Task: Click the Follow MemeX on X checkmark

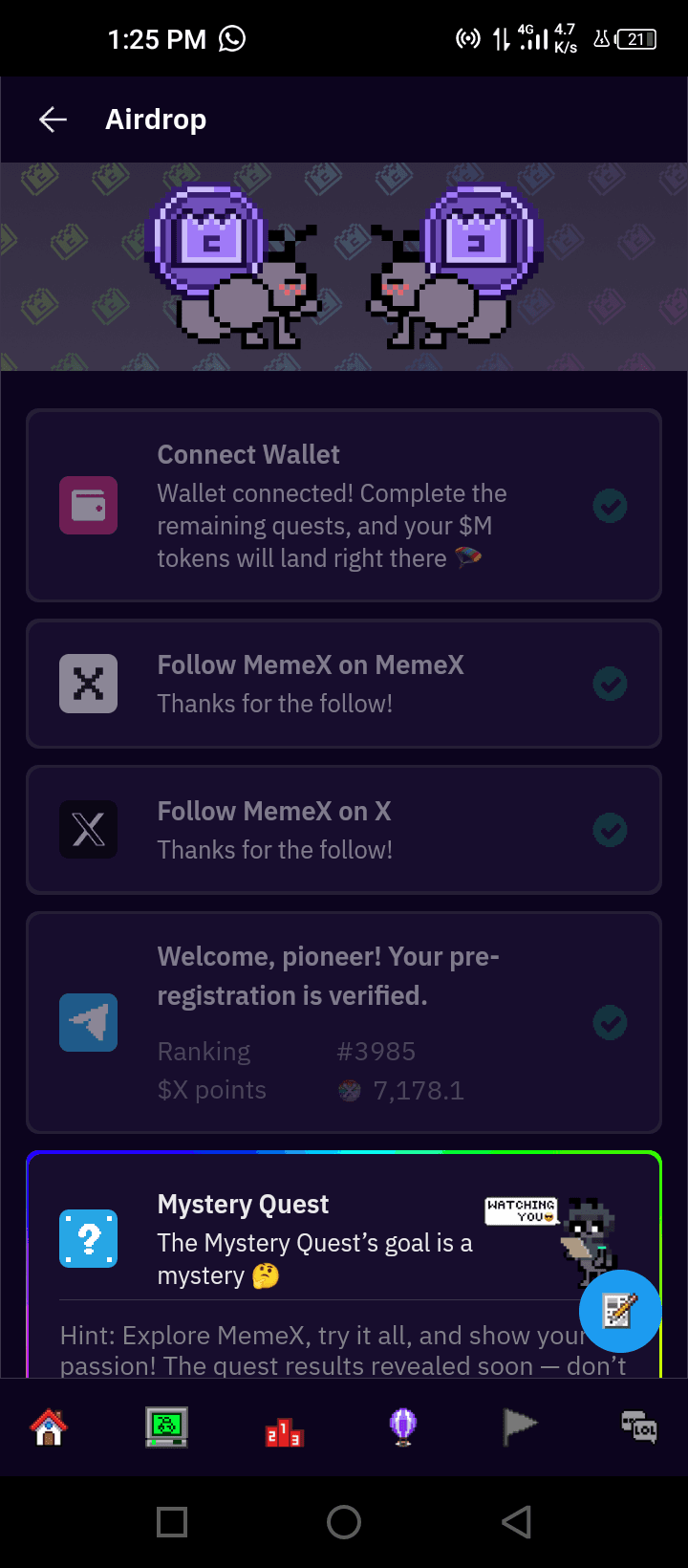Action: coord(610,829)
